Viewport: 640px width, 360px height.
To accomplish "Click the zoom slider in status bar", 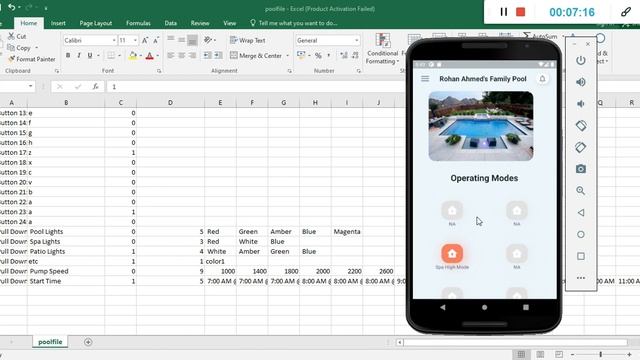I will tap(601, 354).
